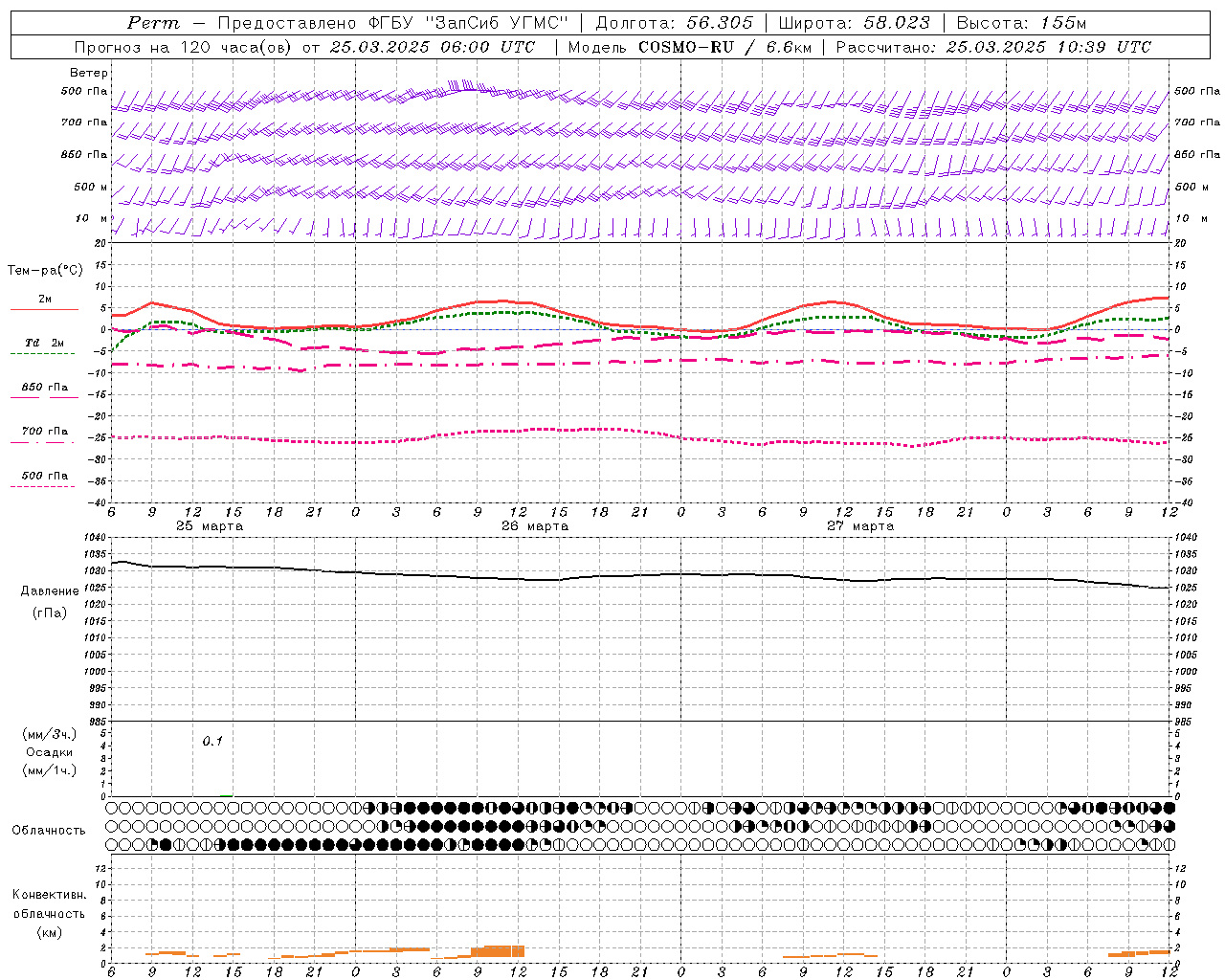The width and height of the screenshot is (1225, 980).
Task: Select the "Облачность" cloud cover label
Action: pyautogui.click(x=49, y=830)
